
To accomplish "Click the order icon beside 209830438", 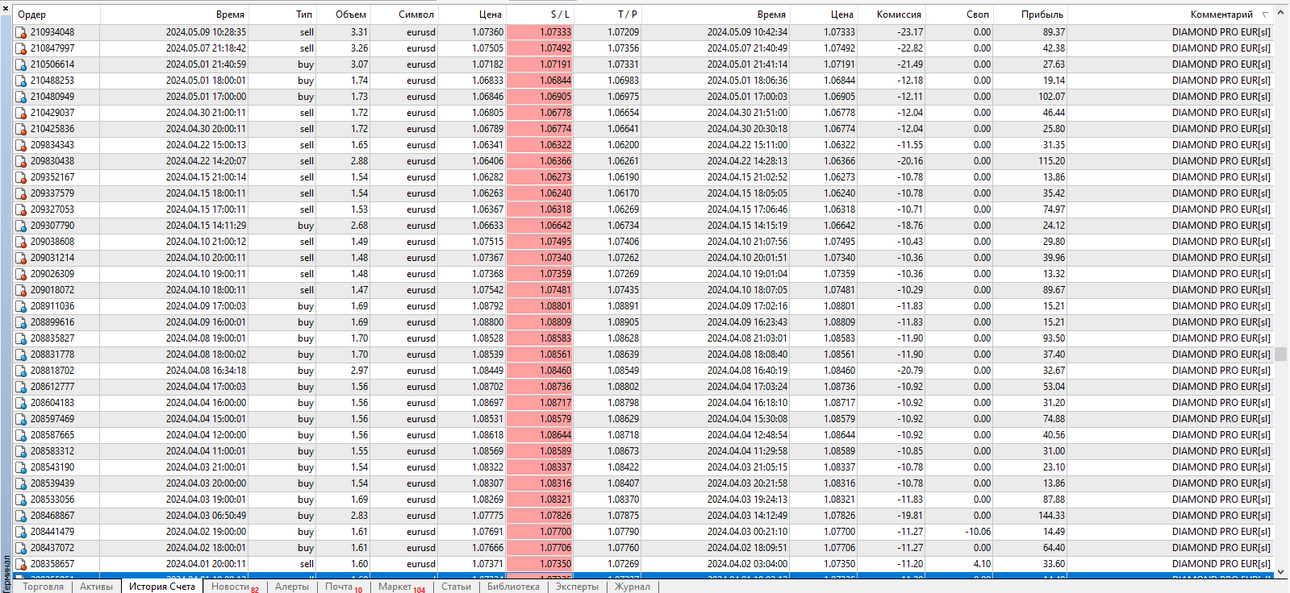I will click(x=21, y=161).
